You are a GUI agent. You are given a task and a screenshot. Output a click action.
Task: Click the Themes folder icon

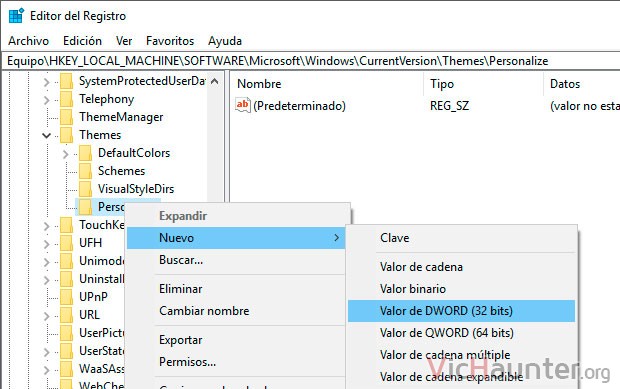(x=66, y=135)
